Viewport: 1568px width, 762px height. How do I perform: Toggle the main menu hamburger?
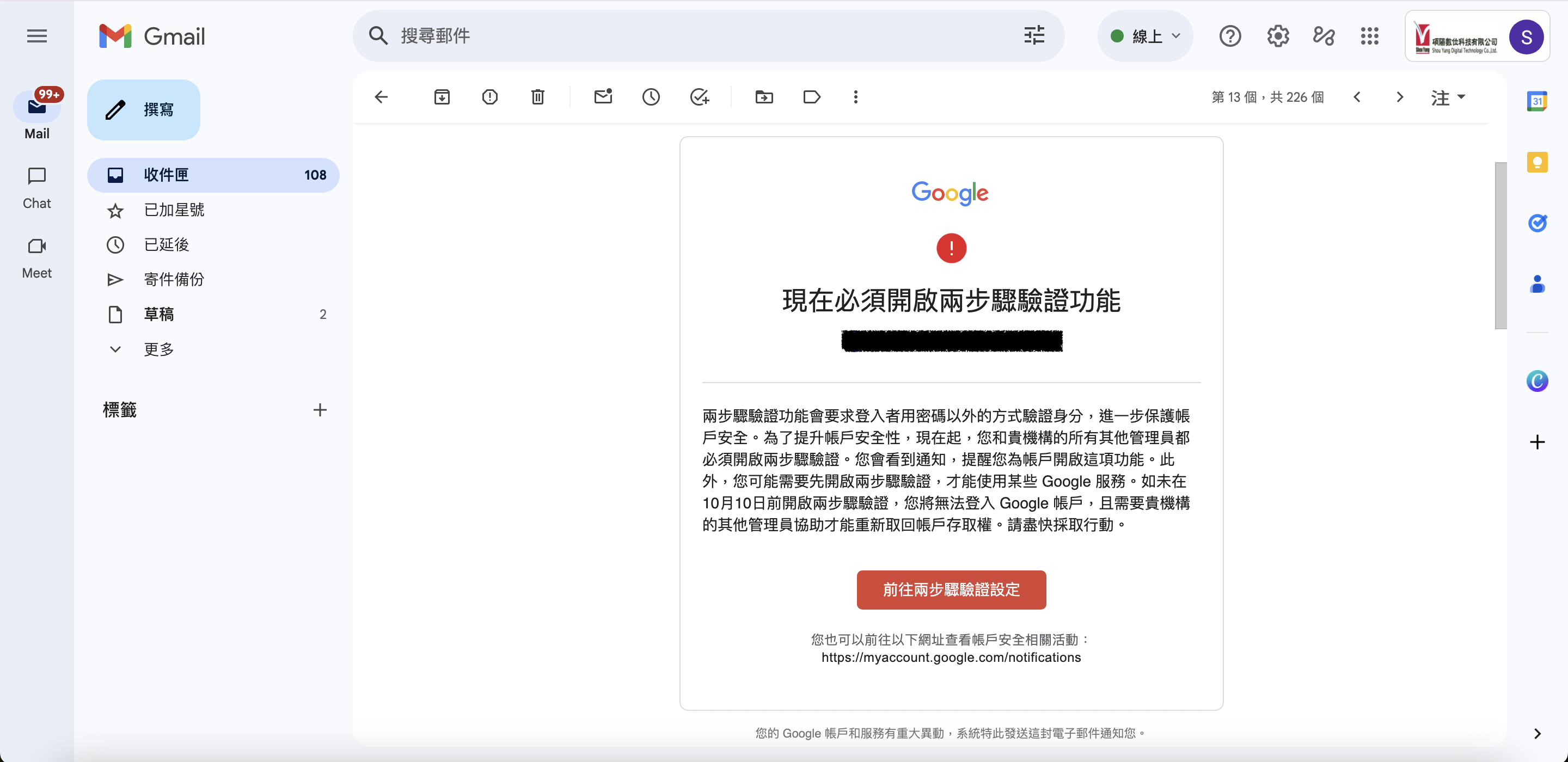(x=37, y=36)
